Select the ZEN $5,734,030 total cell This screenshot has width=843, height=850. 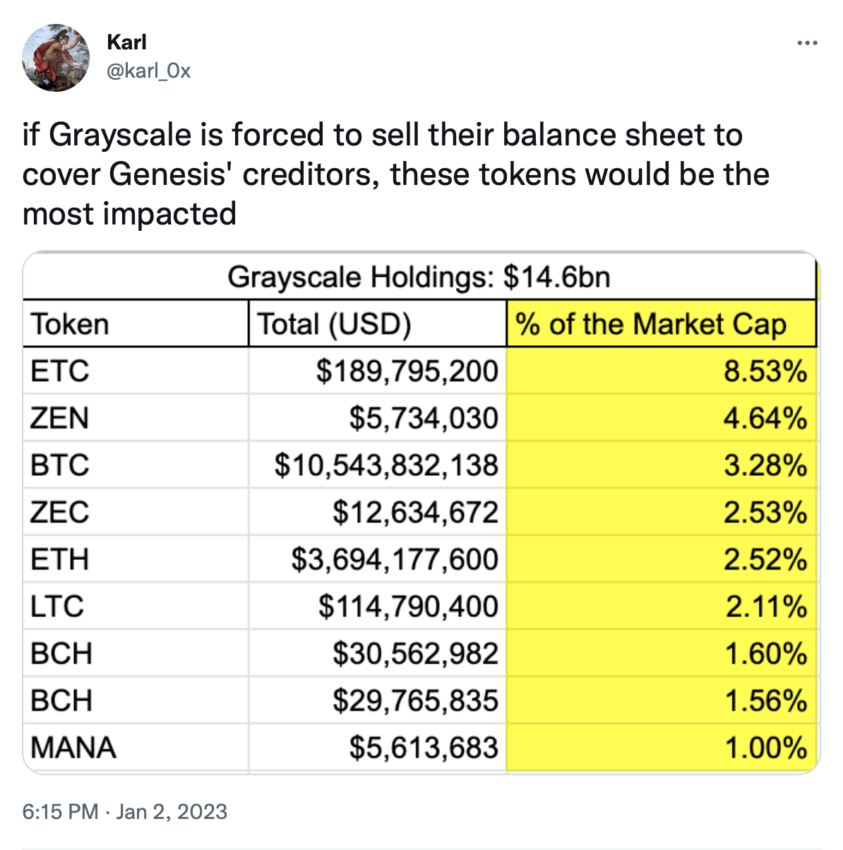377,418
